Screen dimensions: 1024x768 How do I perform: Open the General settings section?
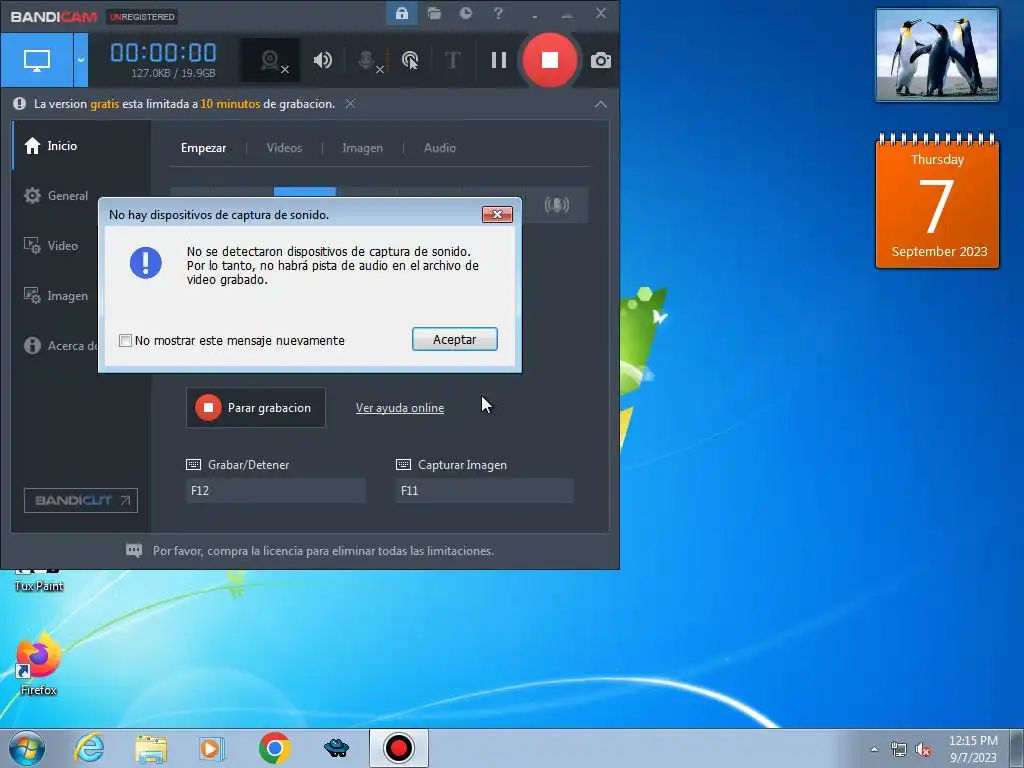pos(56,195)
